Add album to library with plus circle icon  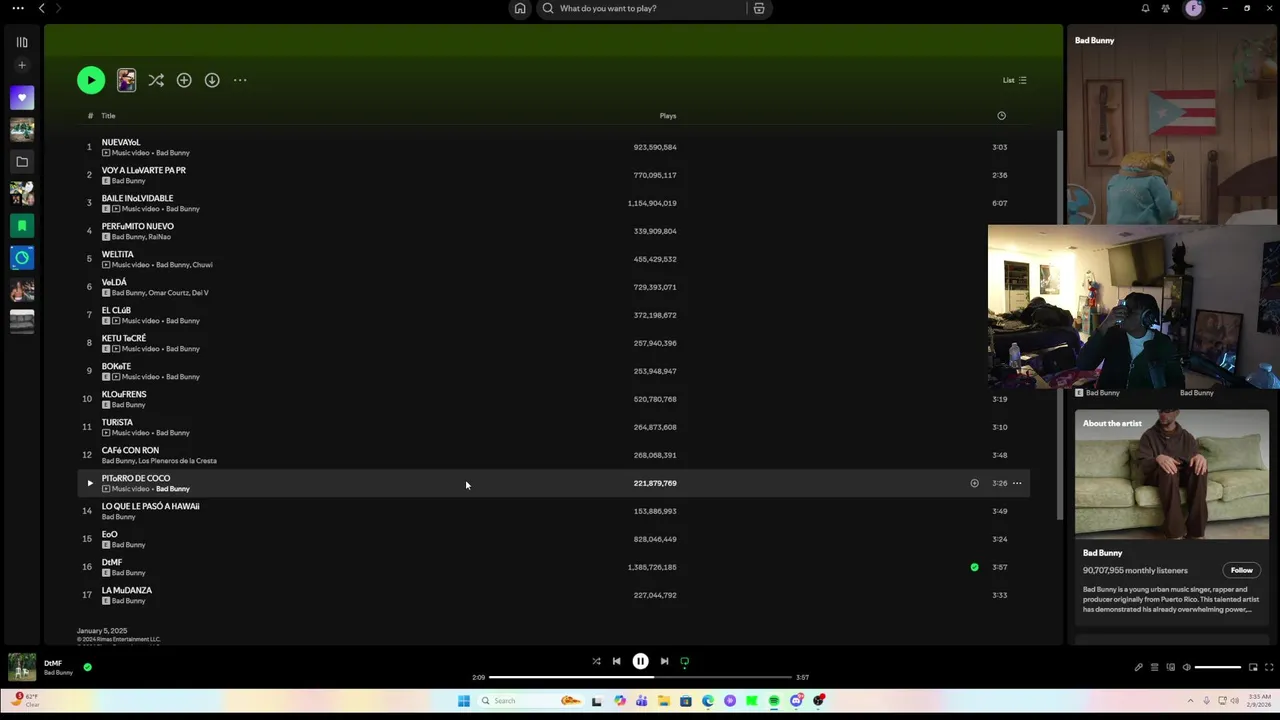click(x=184, y=80)
